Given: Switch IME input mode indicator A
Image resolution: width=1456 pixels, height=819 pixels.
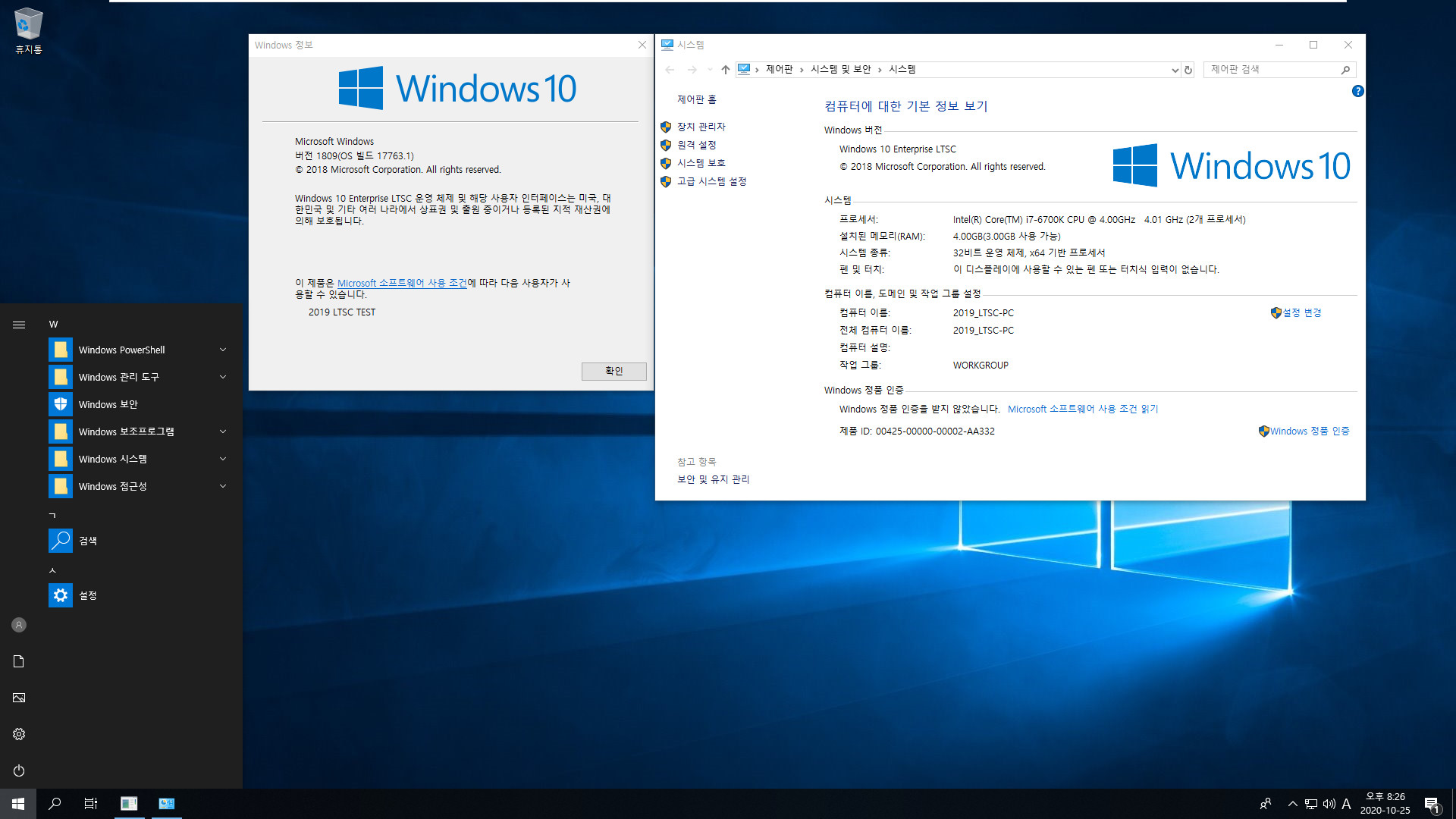Looking at the screenshot, I should pyautogui.click(x=1347, y=804).
